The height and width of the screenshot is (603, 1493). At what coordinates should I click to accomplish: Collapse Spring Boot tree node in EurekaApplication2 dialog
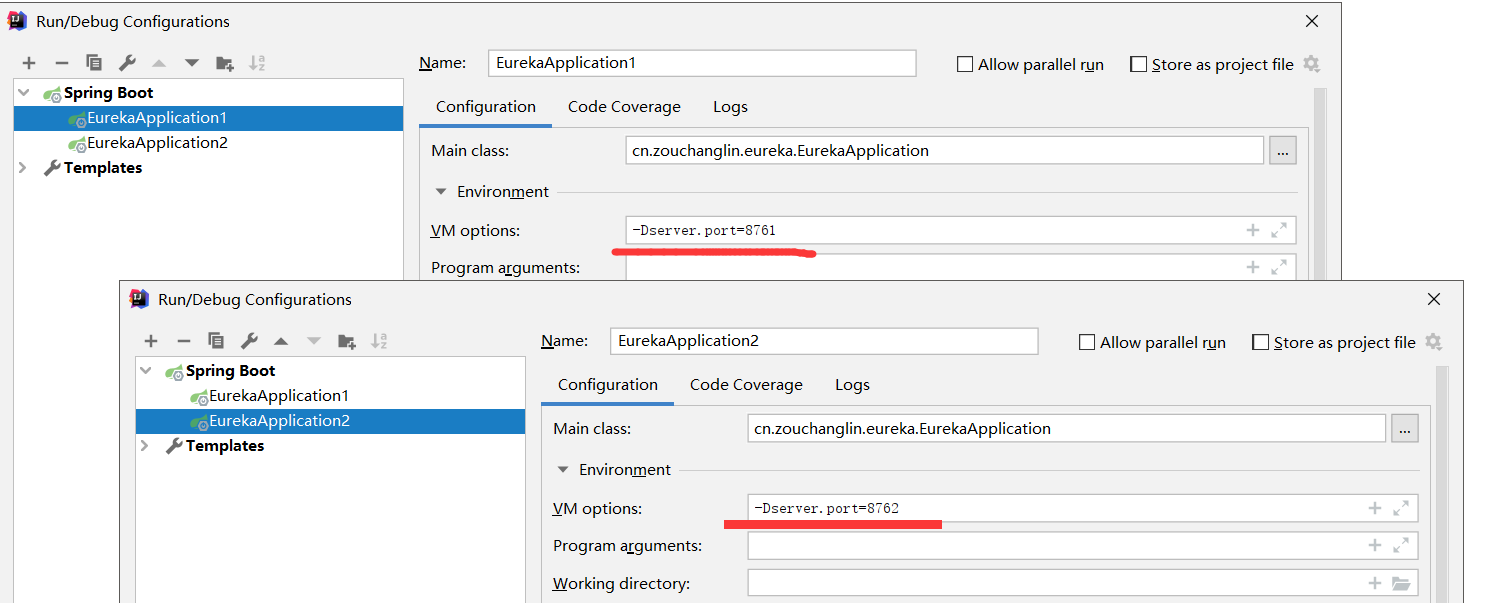click(147, 371)
